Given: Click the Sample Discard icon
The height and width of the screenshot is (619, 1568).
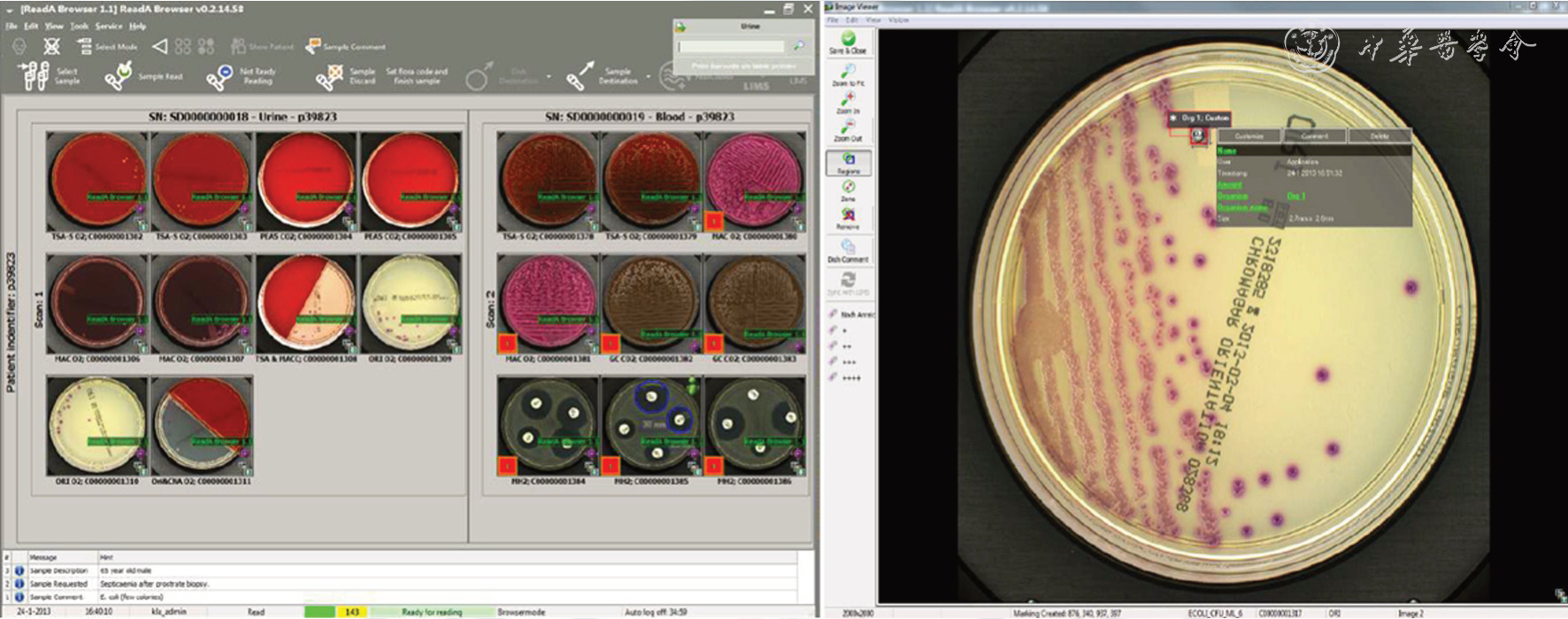Looking at the screenshot, I should pos(329,77).
